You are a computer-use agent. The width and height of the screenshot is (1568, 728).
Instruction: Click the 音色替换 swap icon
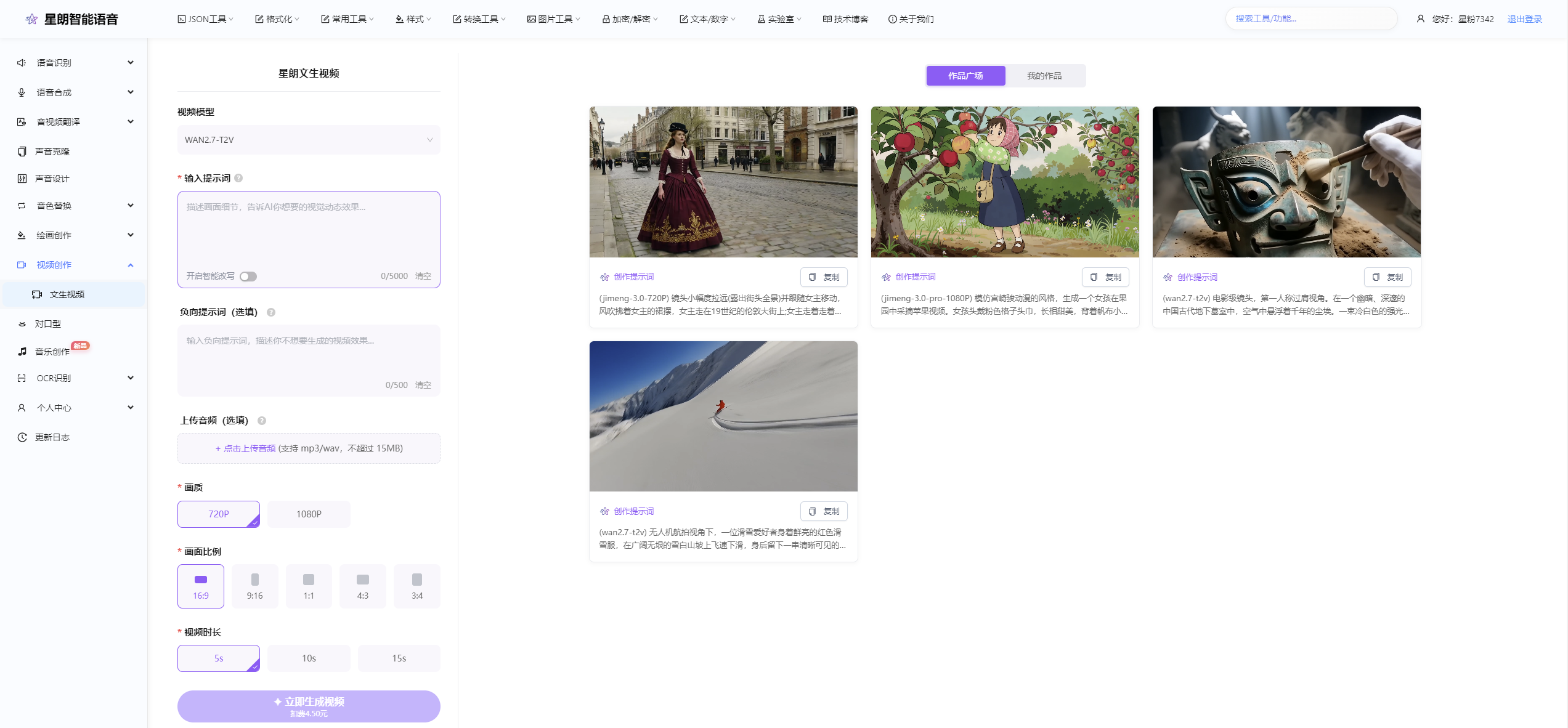coord(22,206)
